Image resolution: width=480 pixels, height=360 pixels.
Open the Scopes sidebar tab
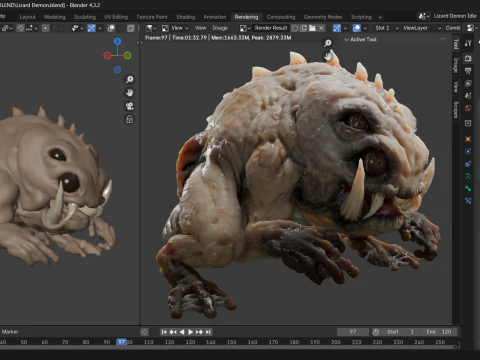pos(456,110)
